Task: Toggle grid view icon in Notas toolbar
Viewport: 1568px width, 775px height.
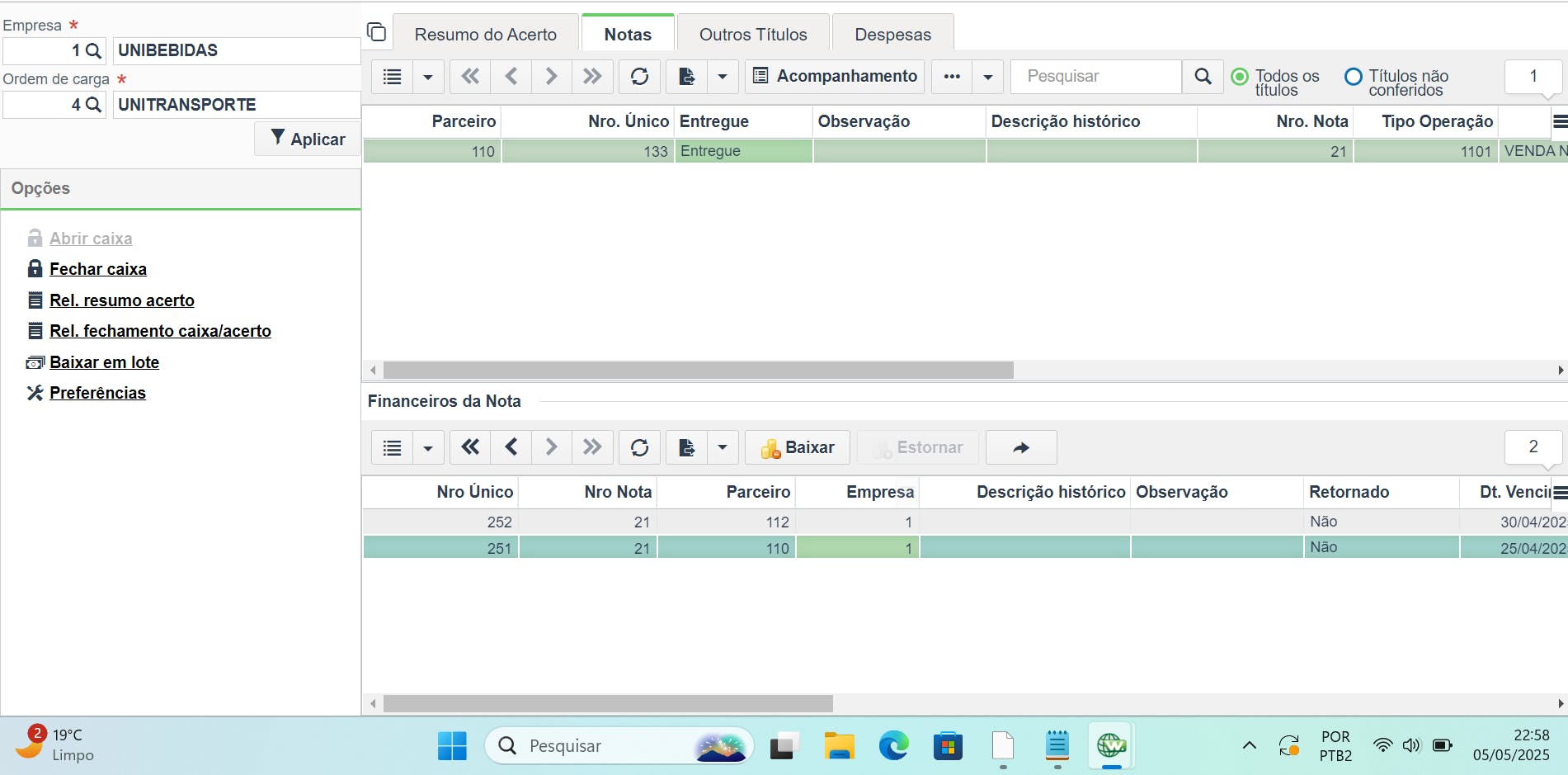Action: tap(393, 77)
